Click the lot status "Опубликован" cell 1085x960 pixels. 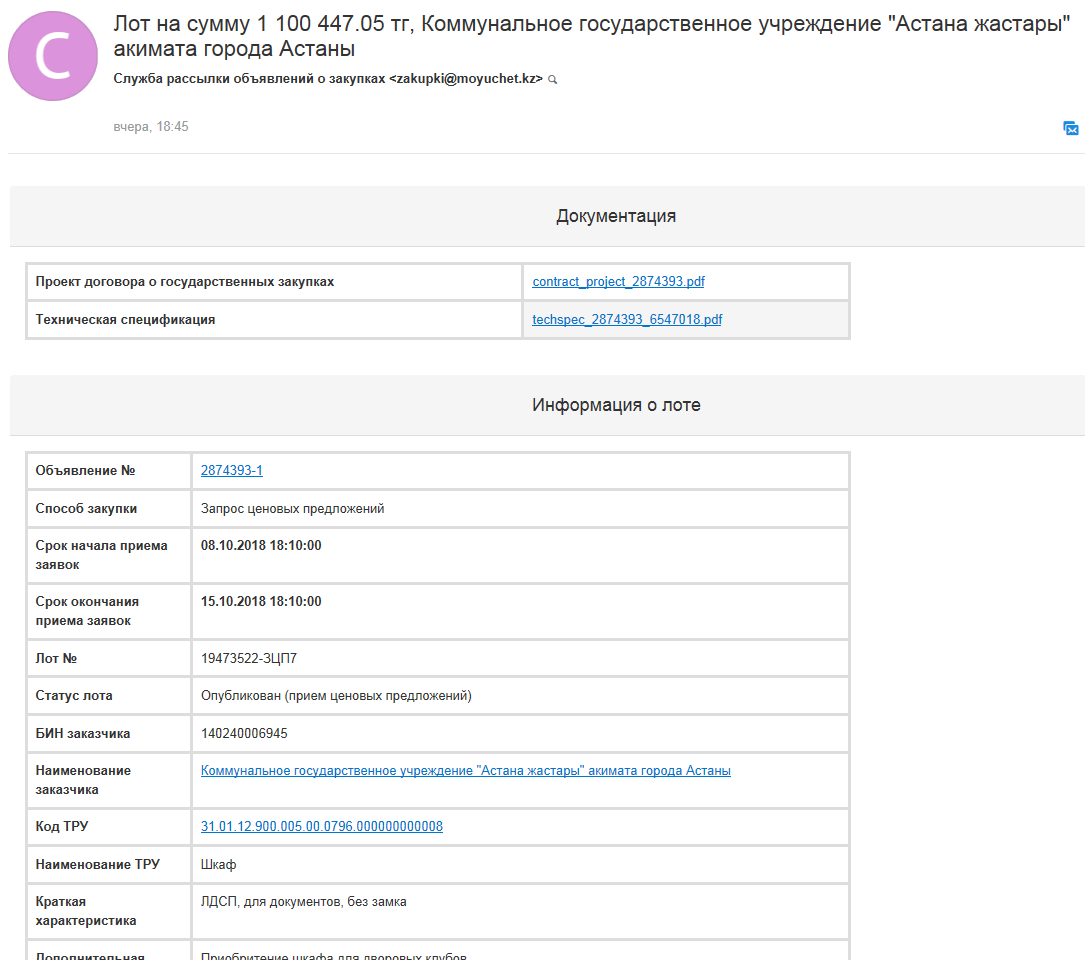point(520,696)
